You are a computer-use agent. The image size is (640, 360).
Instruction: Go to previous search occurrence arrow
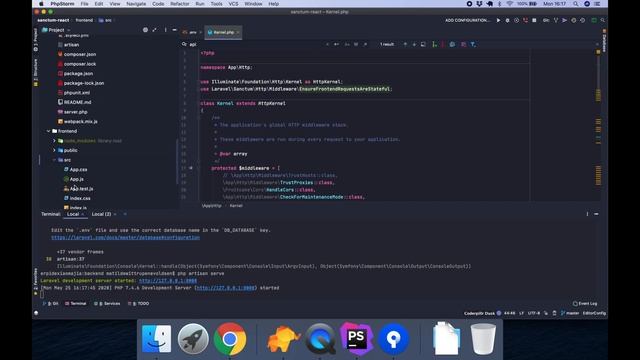(x=405, y=44)
